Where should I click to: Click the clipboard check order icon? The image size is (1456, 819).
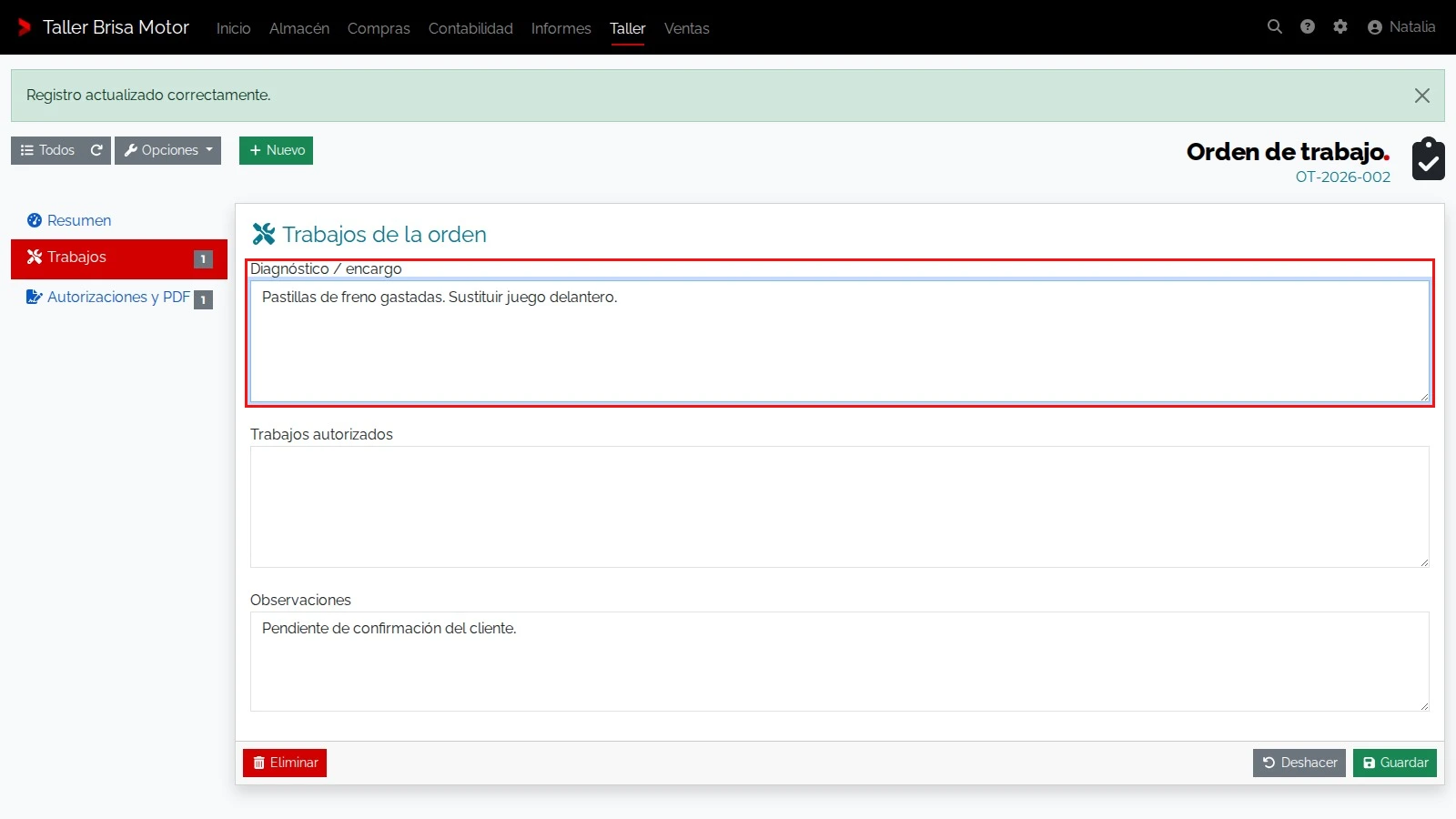[1429, 159]
